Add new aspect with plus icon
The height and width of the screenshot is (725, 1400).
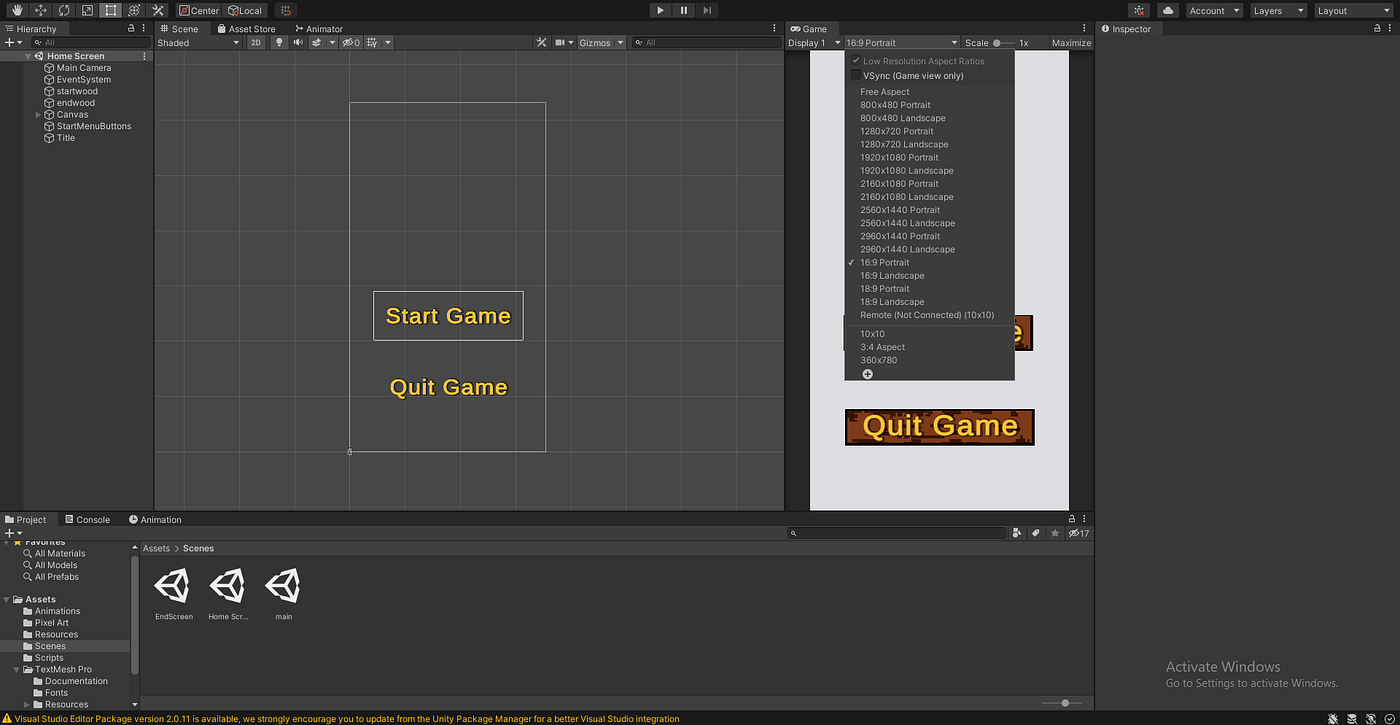[867, 374]
